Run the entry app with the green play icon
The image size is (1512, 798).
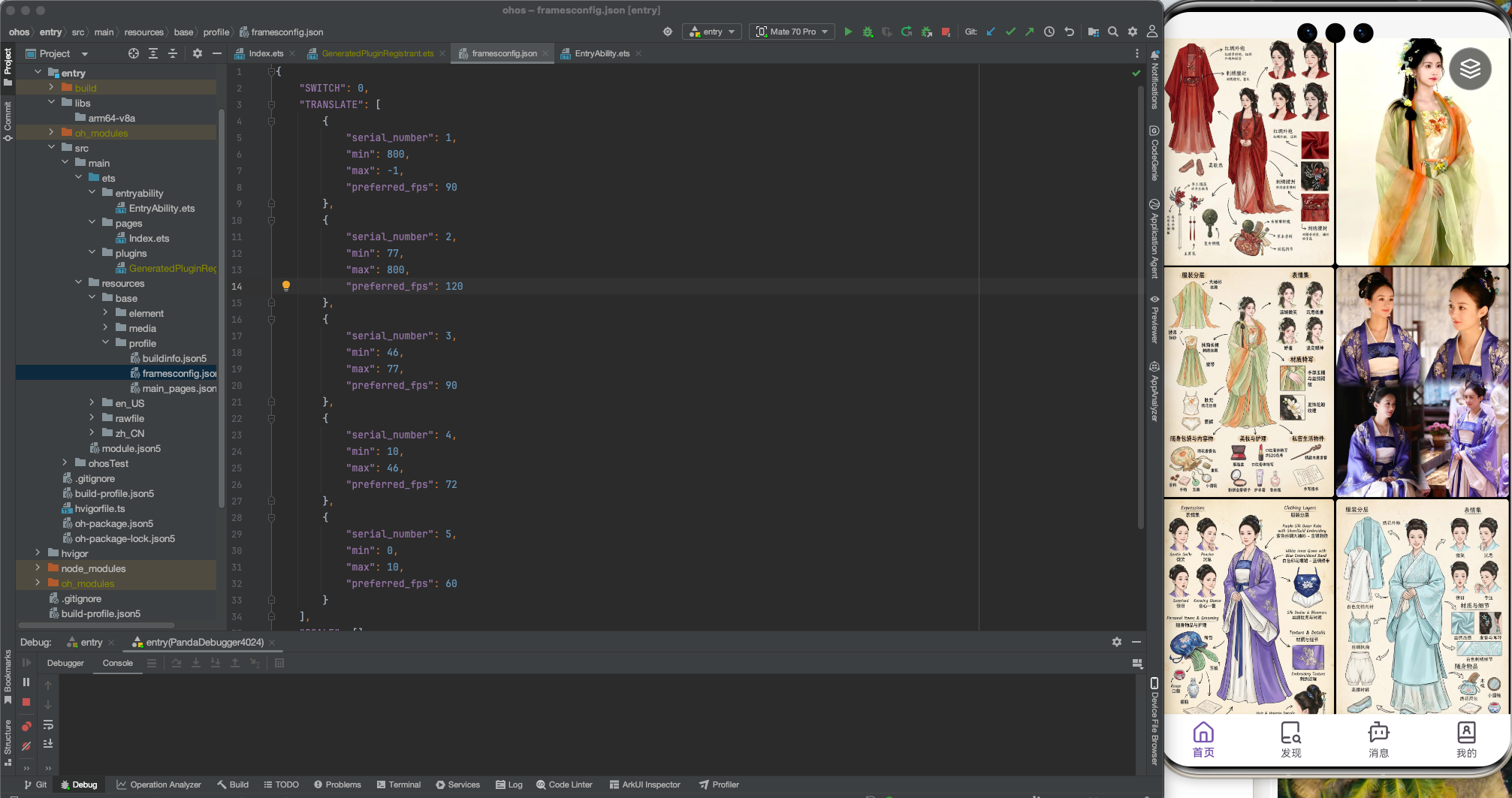(x=848, y=32)
